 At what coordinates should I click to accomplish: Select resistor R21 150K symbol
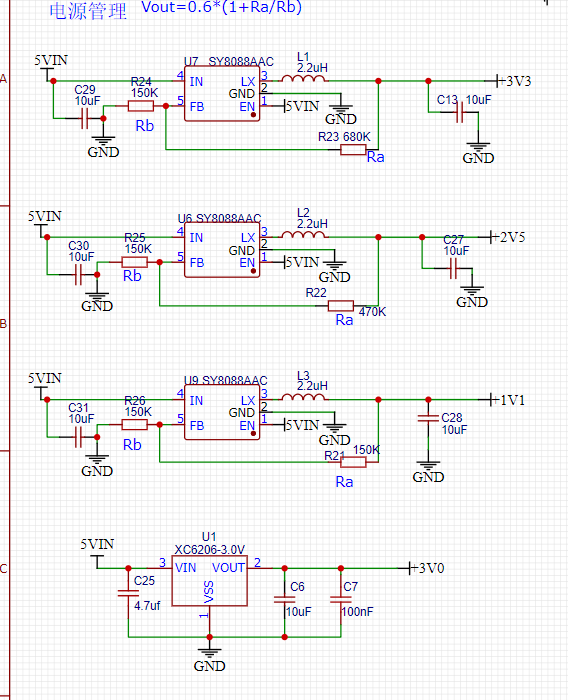353,462
